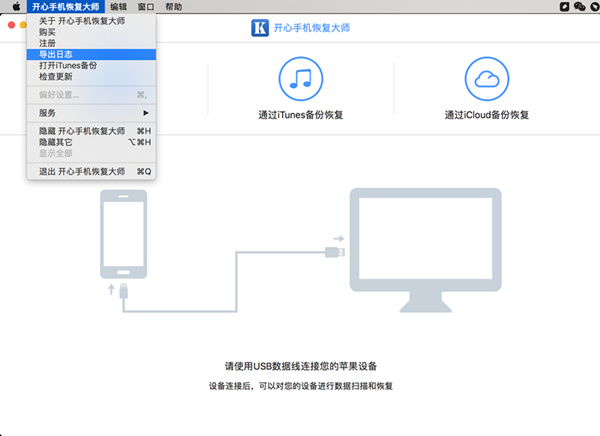600x436 pixels.
Task: Open the 编辑 menu
Action: tap(118, 7)
